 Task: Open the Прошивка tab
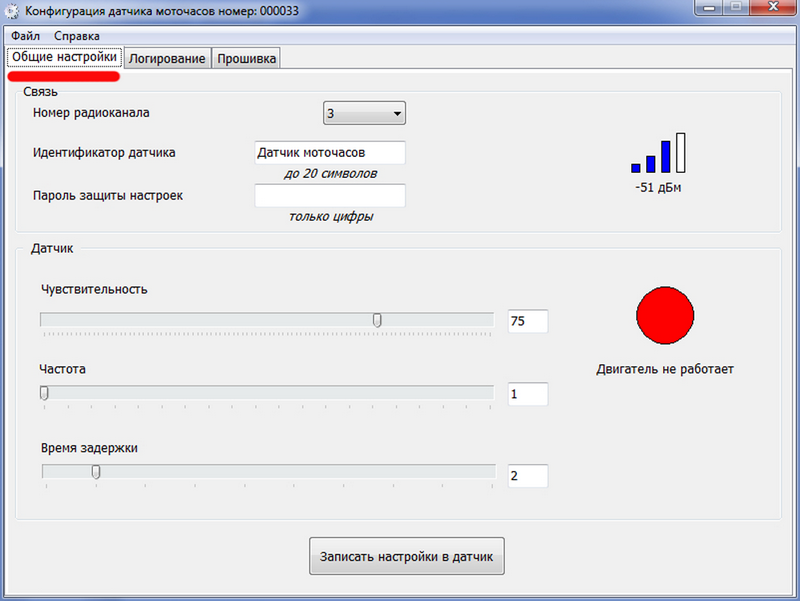click(246, 59)
